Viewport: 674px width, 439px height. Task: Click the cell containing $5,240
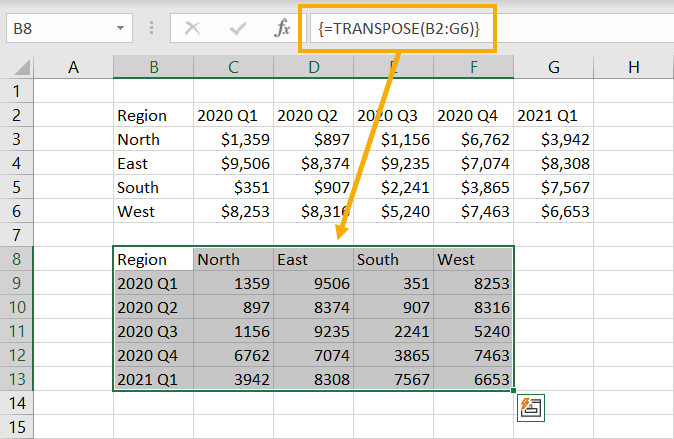[x=393, y=212]
